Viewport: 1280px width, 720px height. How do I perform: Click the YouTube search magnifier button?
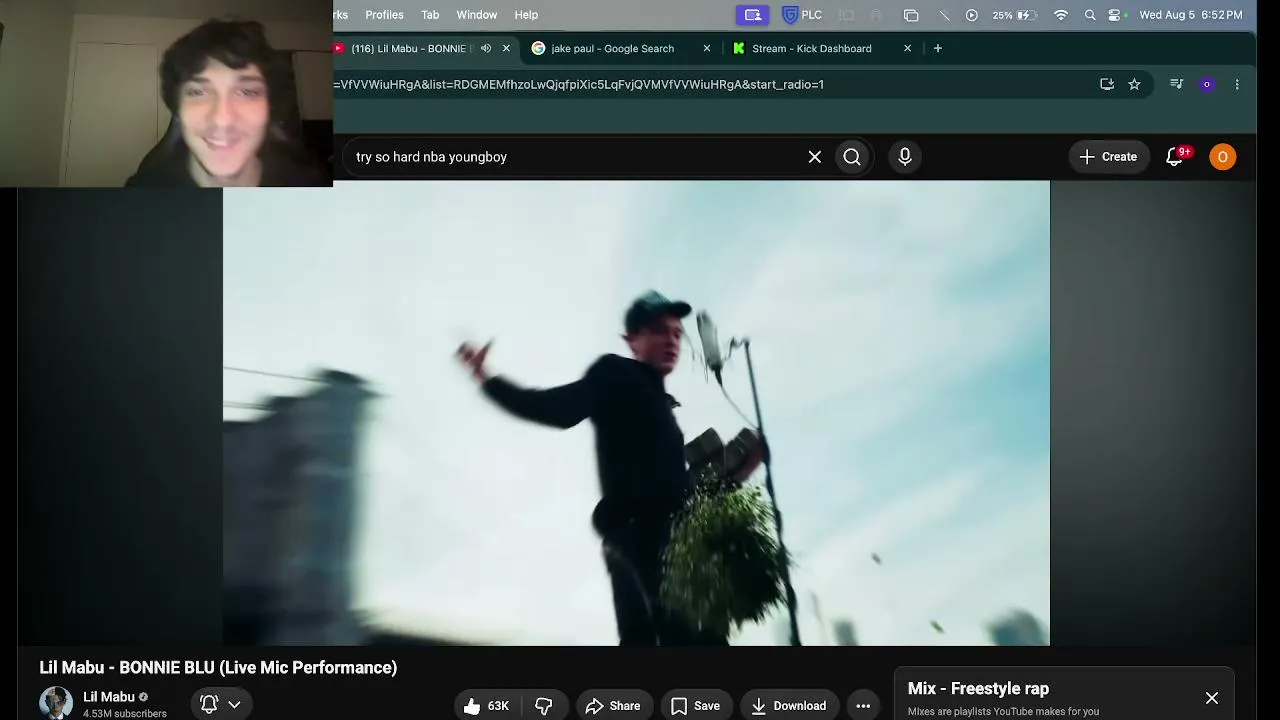click(852, 157)
